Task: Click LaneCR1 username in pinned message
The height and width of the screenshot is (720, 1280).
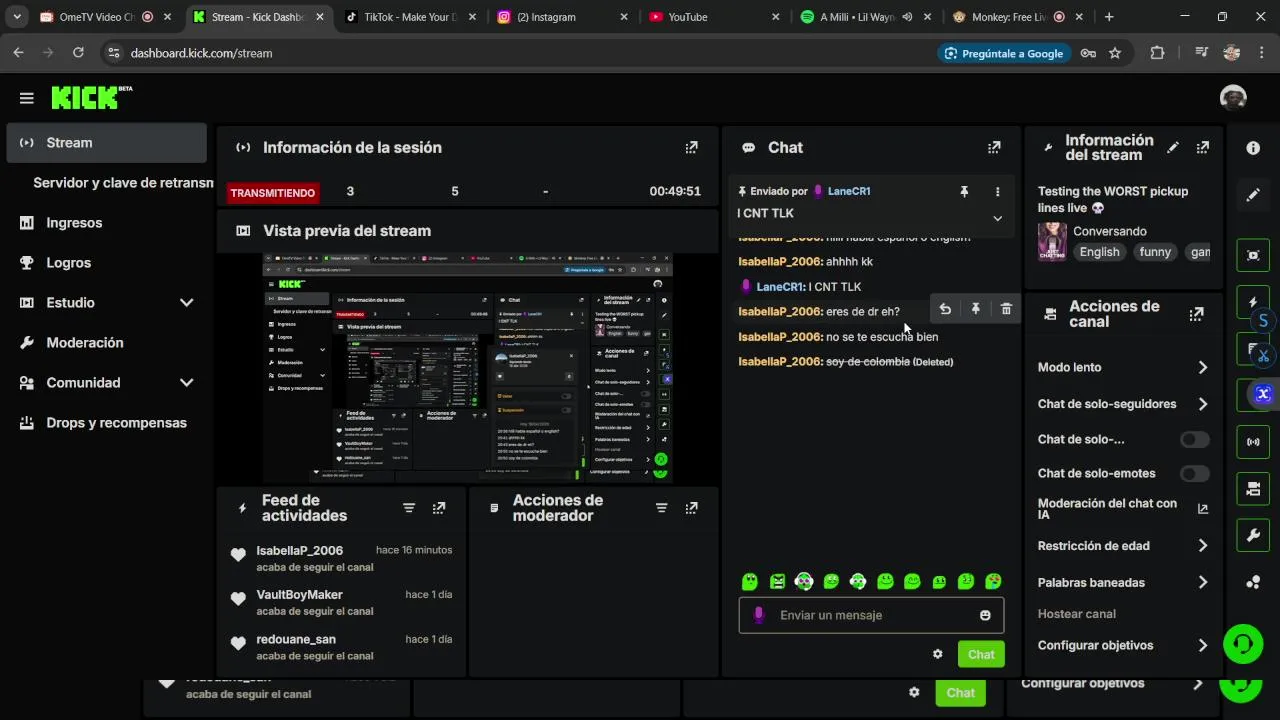Action: pos(849,191)
